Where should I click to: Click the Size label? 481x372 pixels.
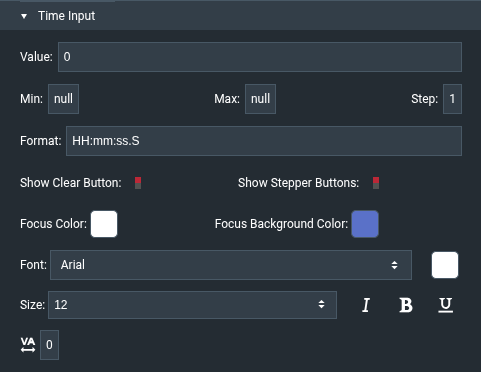coord(32,305)
